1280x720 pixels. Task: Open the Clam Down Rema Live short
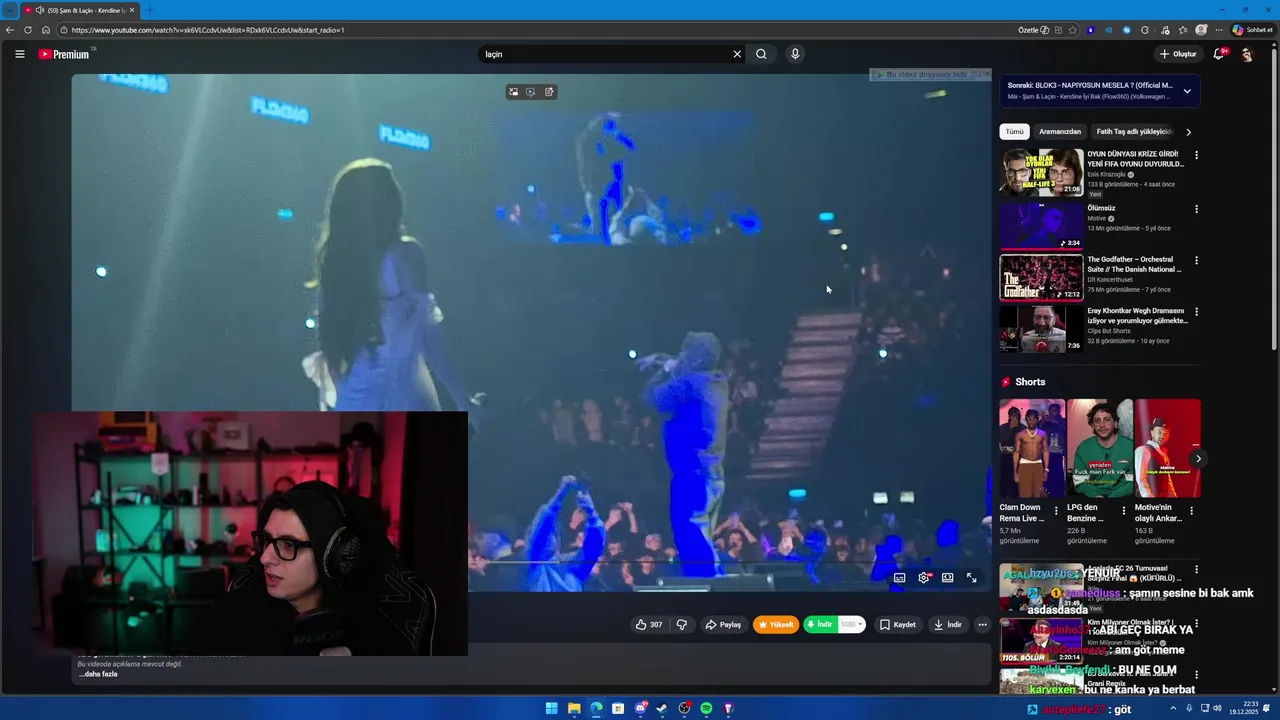[x=1032, y=448]
